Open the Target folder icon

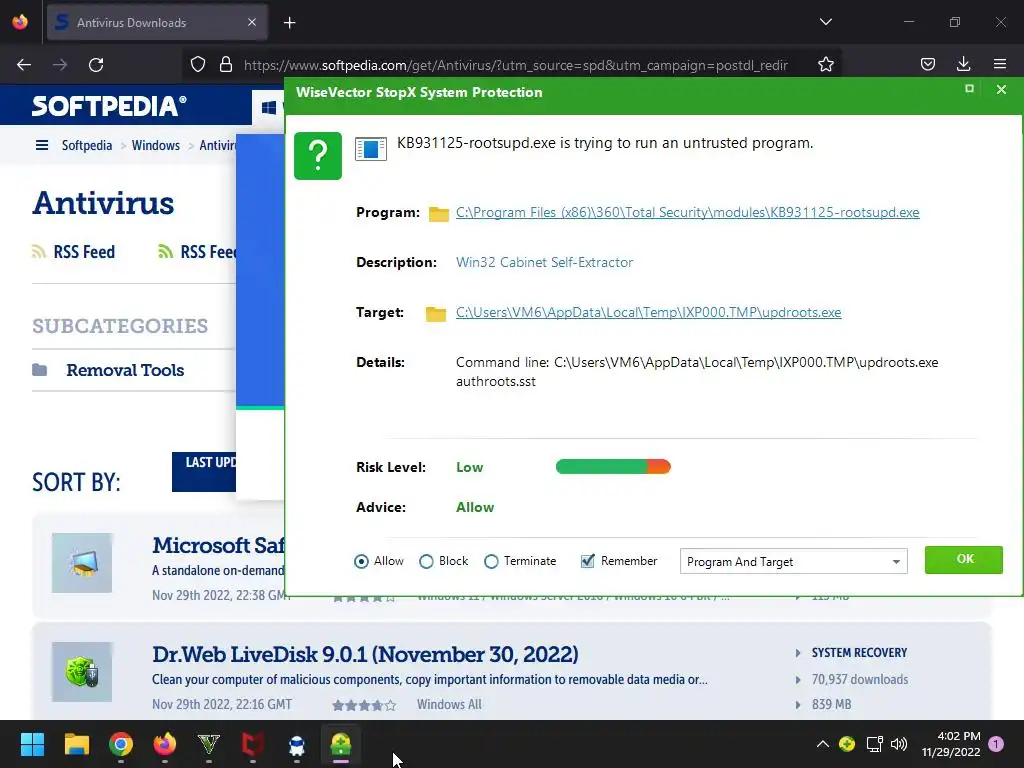436,313
